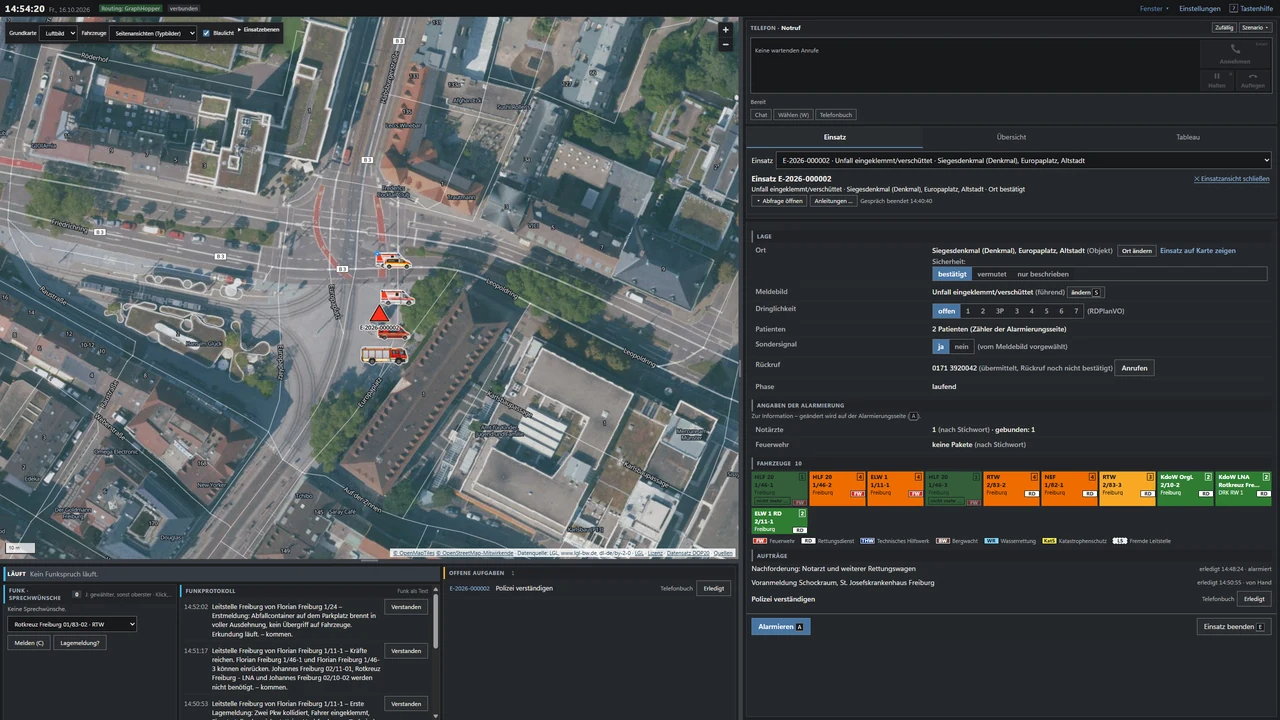Screen dimensions: 1280x720
Task: Open the Einsatz selection dropdown
Action: [1025, 160]
